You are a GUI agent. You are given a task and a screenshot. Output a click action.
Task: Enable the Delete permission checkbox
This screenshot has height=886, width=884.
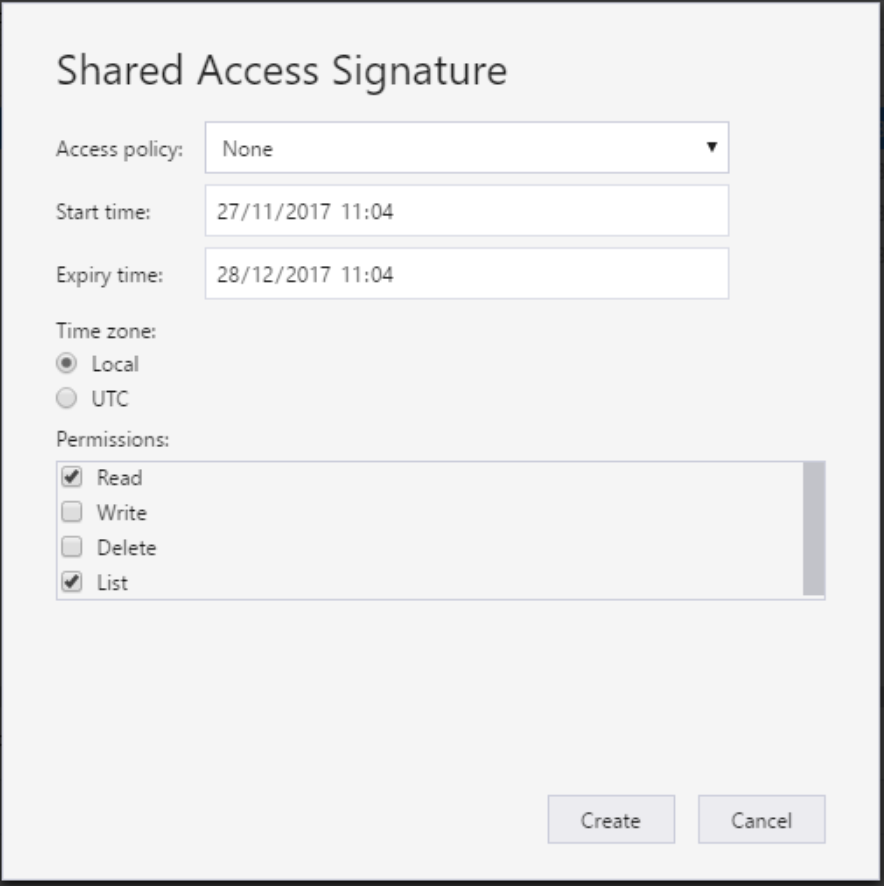pyautogui.click(x=72, y=547)
